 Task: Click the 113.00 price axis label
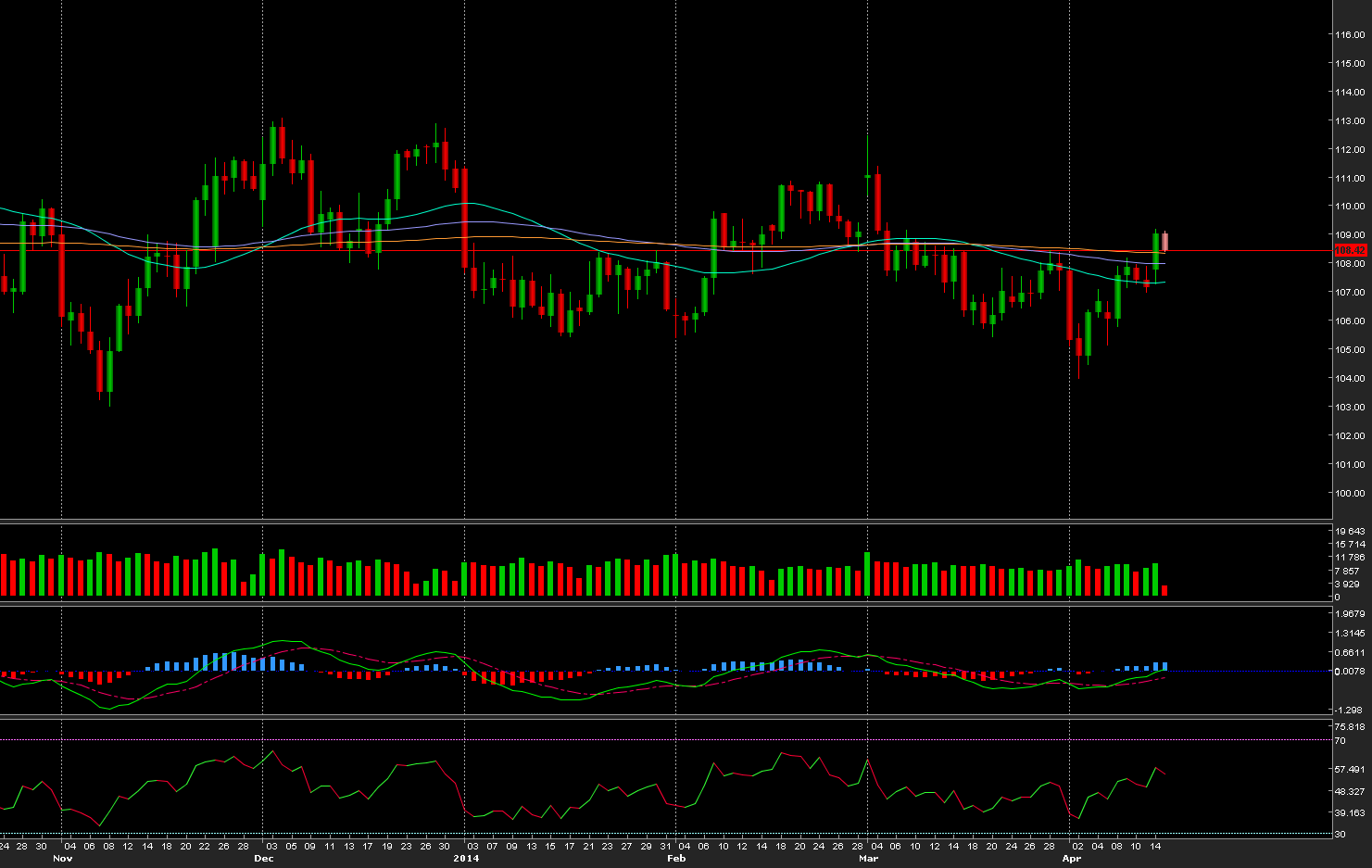(x=1350, y=120)
